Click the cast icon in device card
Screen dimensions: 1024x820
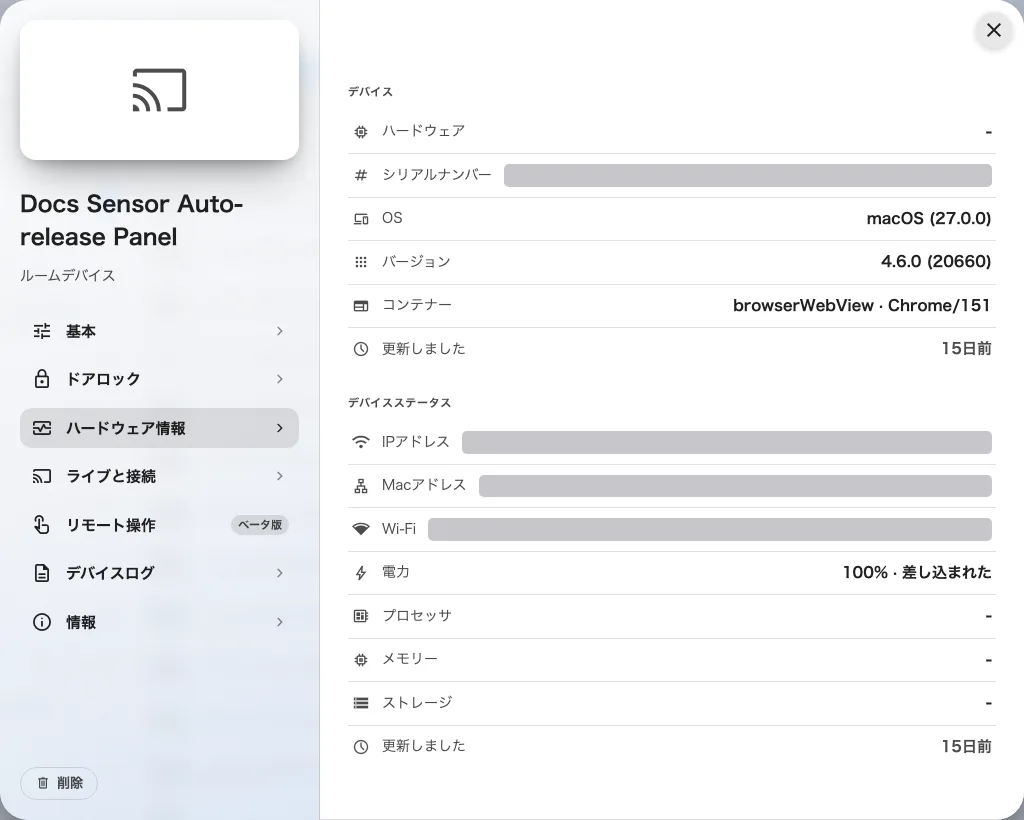click(159, 90)
